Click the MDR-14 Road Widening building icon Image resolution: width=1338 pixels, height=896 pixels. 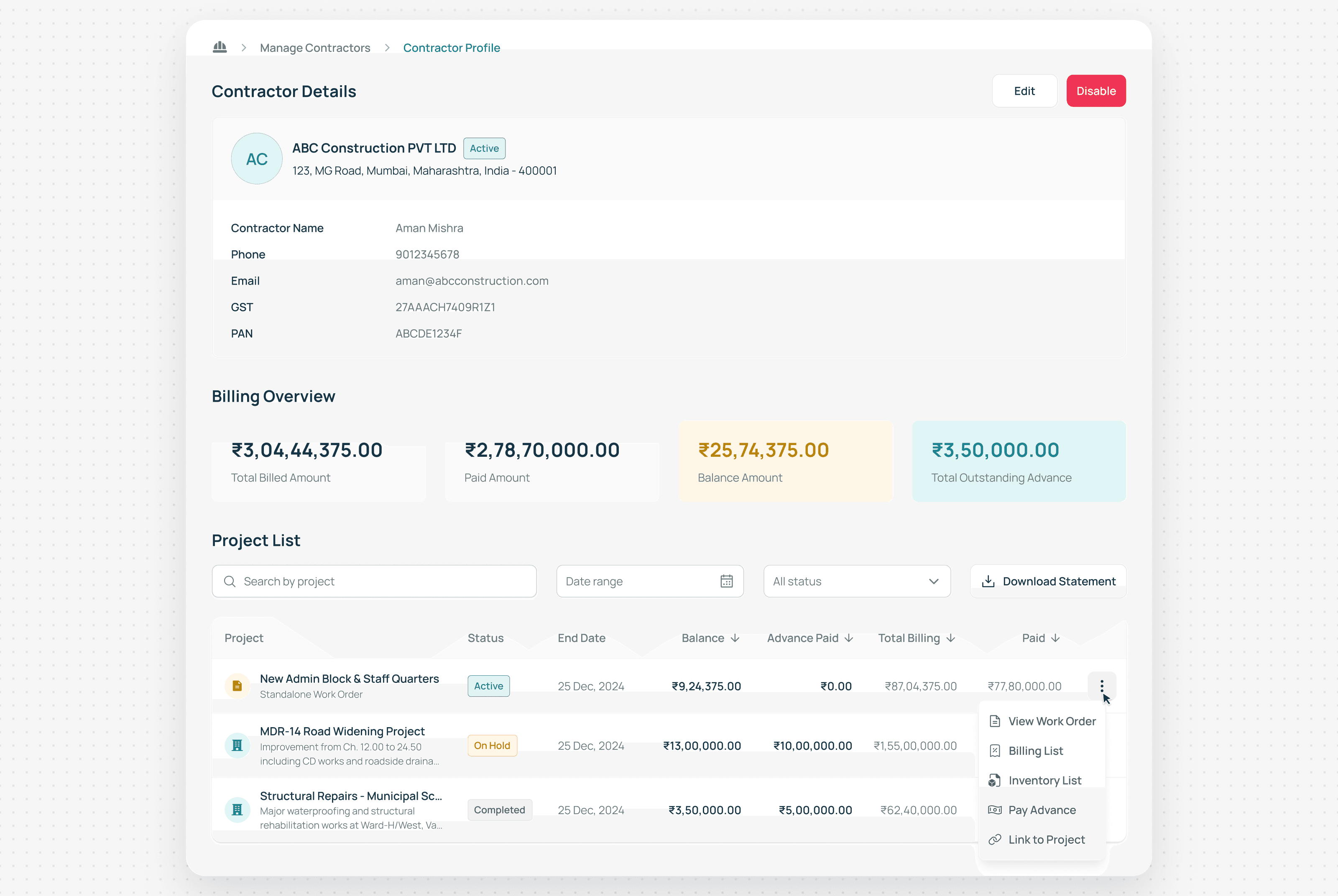pos(237,745)
